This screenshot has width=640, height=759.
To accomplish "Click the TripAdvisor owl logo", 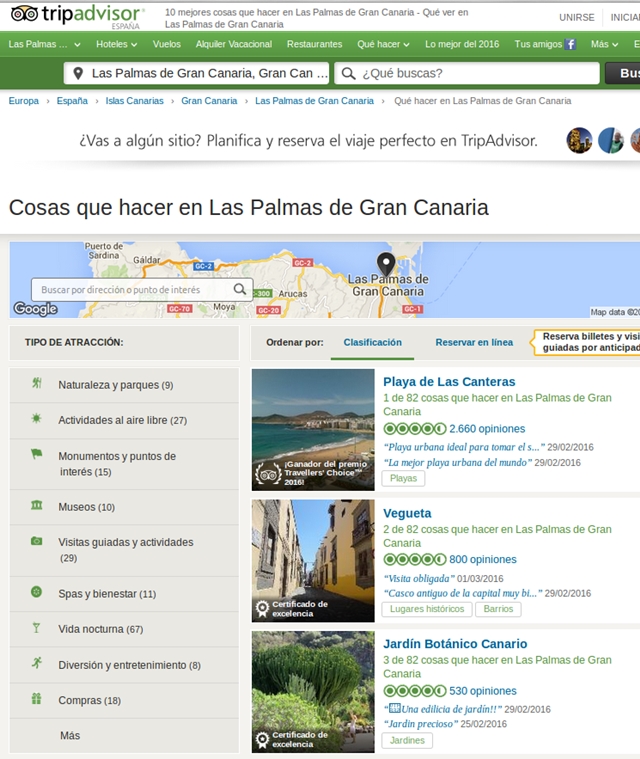I will pyautogui.click(x=25, y=14).
